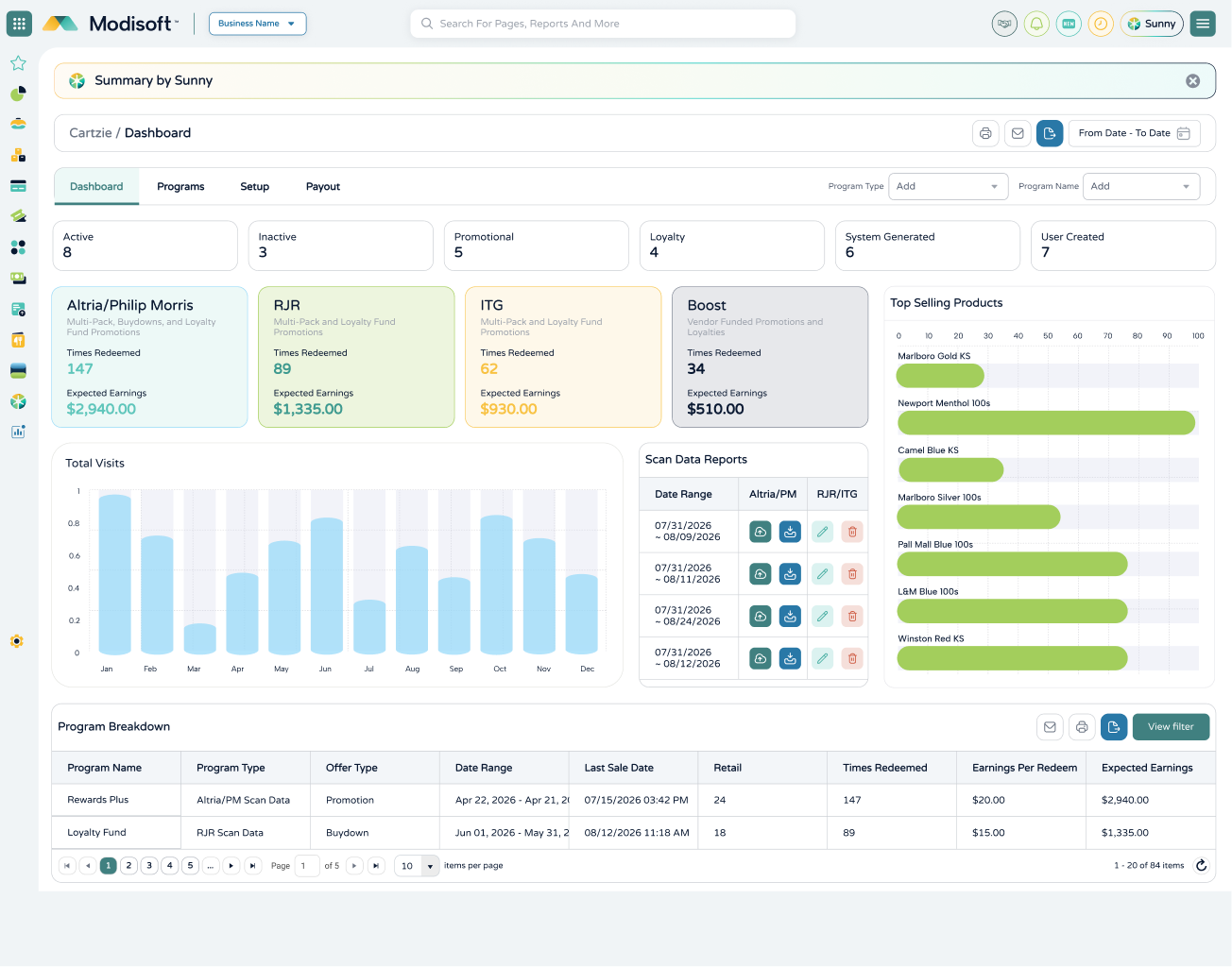This screenshot has width=1232, height=967.
Task: Click the Active count card
Action: (x=145, y=246)
